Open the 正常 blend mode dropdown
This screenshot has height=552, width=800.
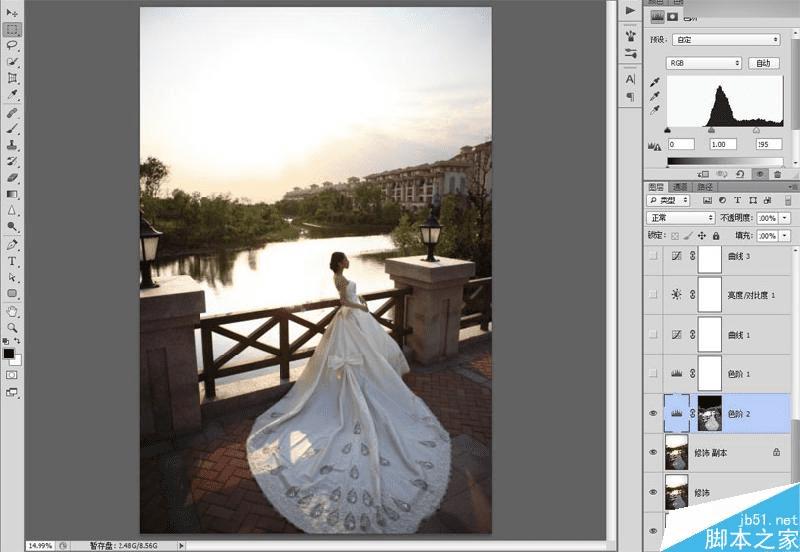[x=681, y=218]
